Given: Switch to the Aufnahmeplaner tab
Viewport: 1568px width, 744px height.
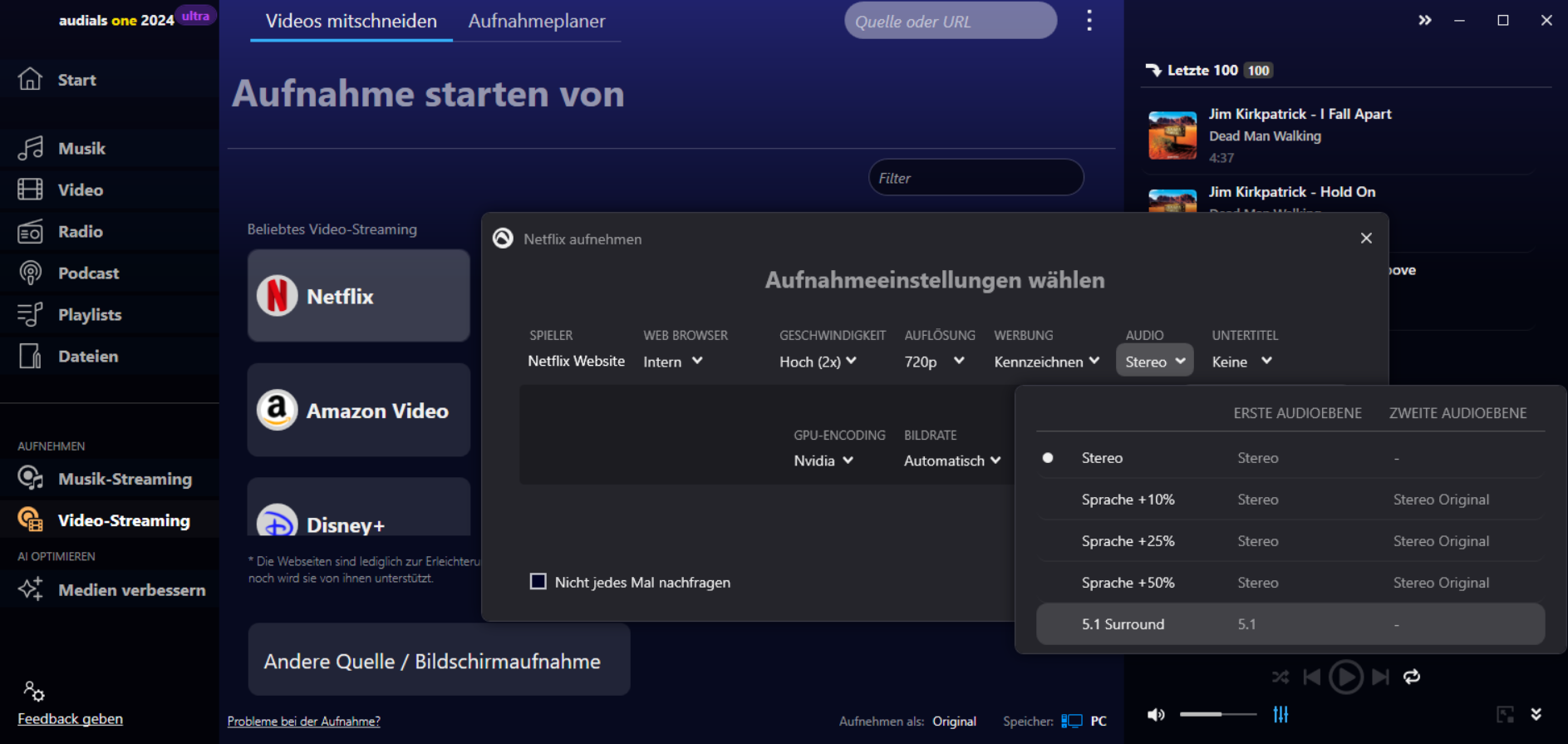Looking at the screenshot, I should click(536, 22).
